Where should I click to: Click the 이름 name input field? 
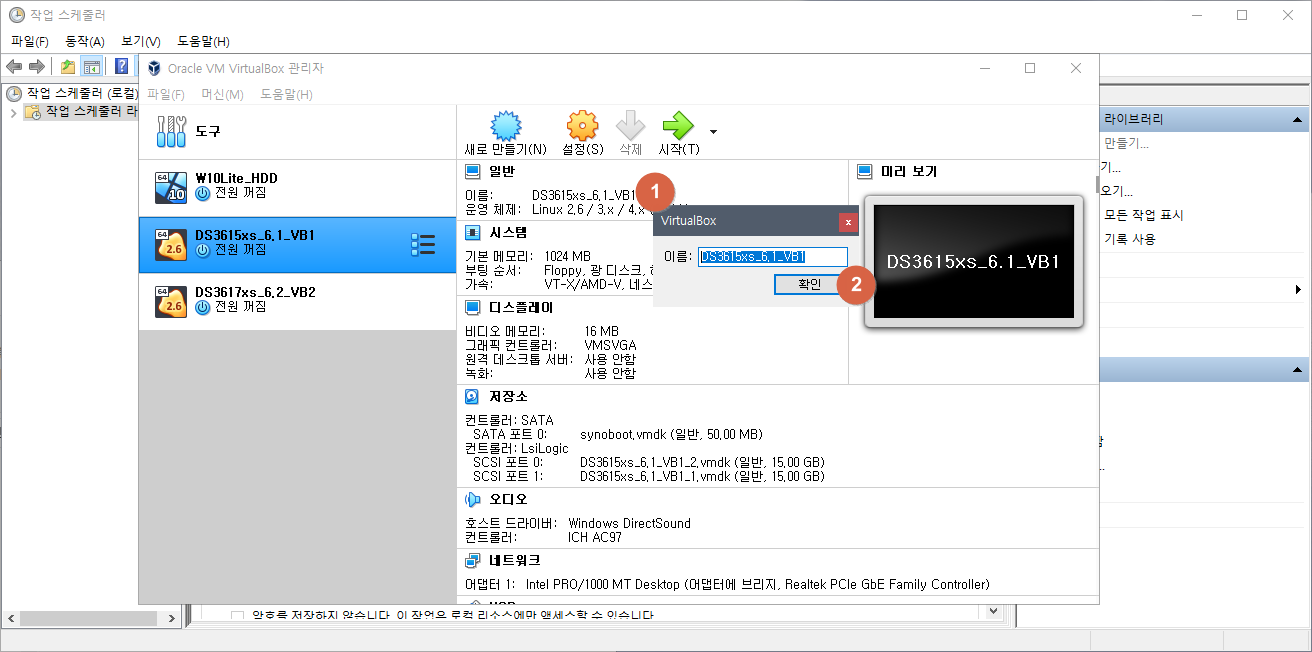point(773,256)
